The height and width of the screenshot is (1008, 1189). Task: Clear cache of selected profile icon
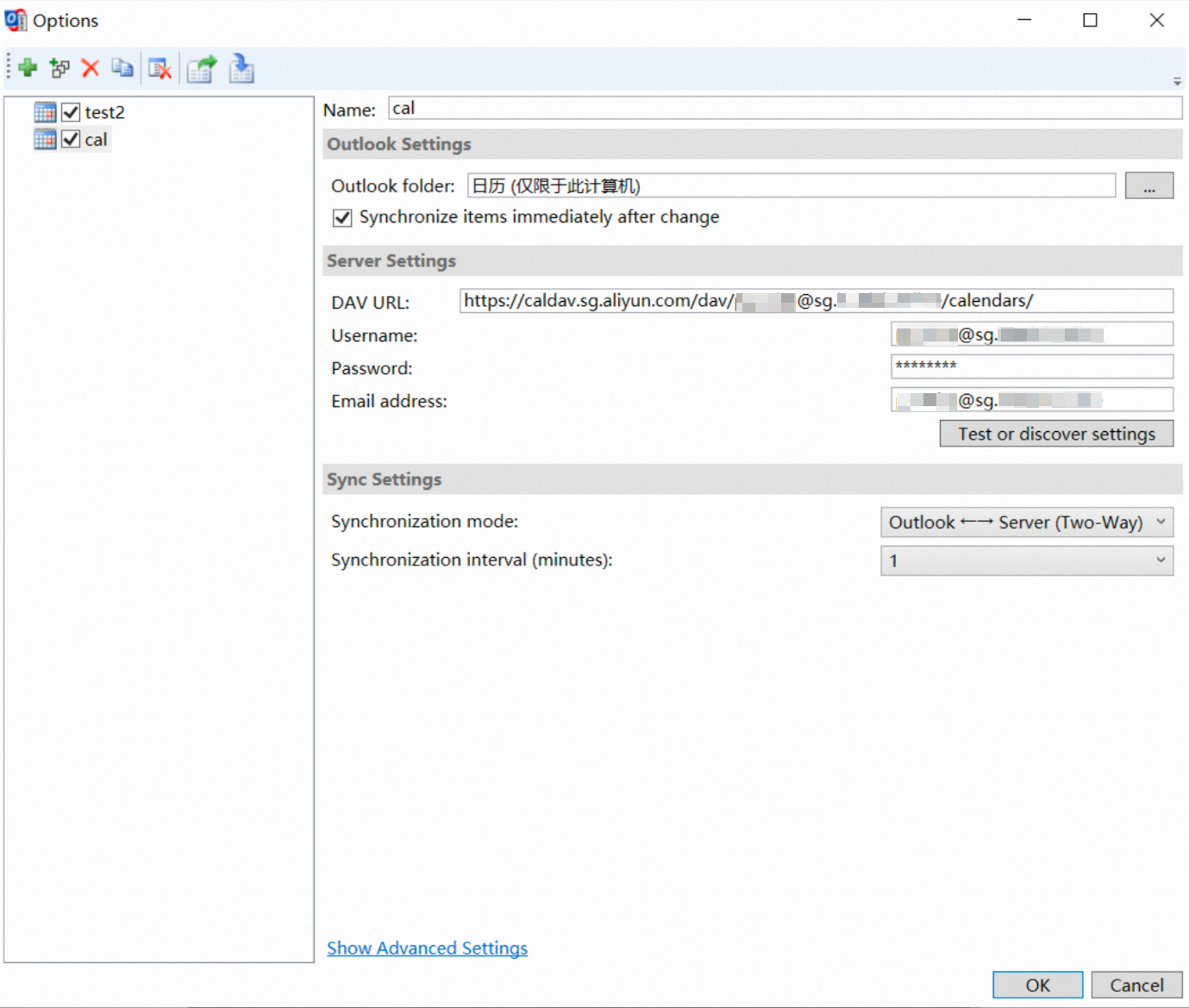[160, 68]
